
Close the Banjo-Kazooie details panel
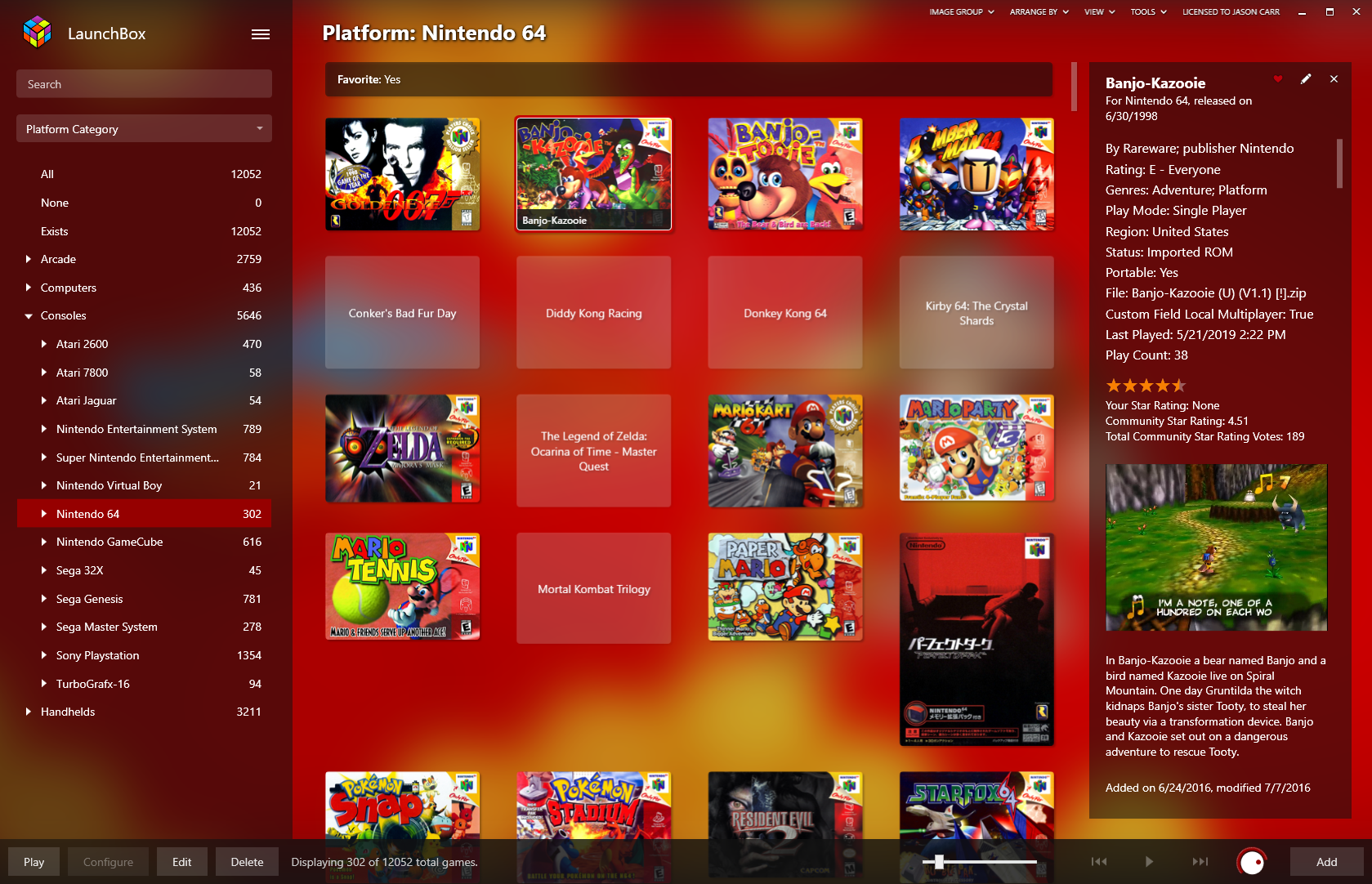tap(1334, 79)
